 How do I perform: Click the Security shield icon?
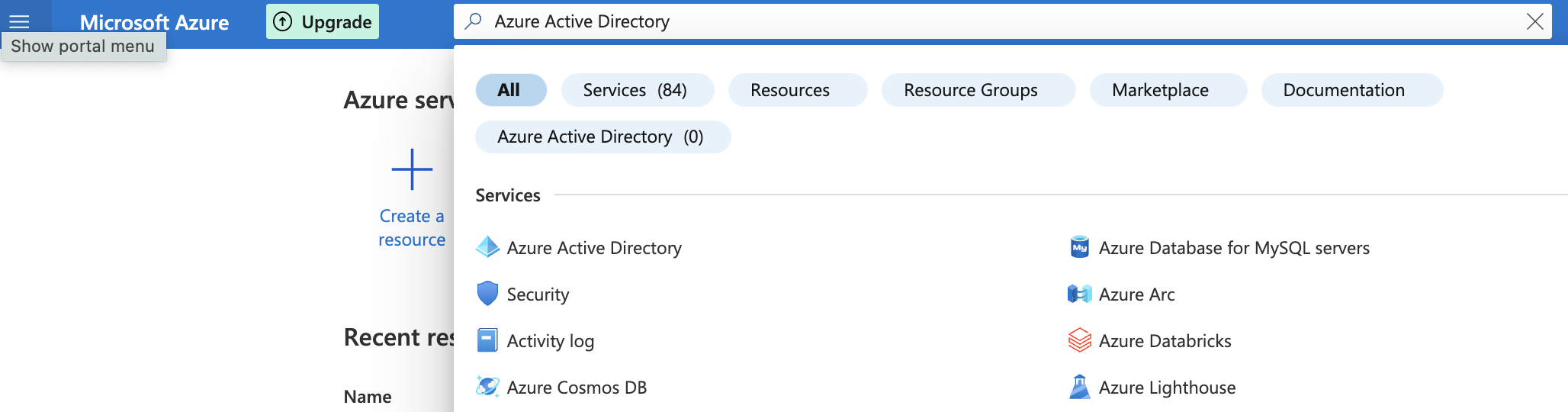(487, 294)
